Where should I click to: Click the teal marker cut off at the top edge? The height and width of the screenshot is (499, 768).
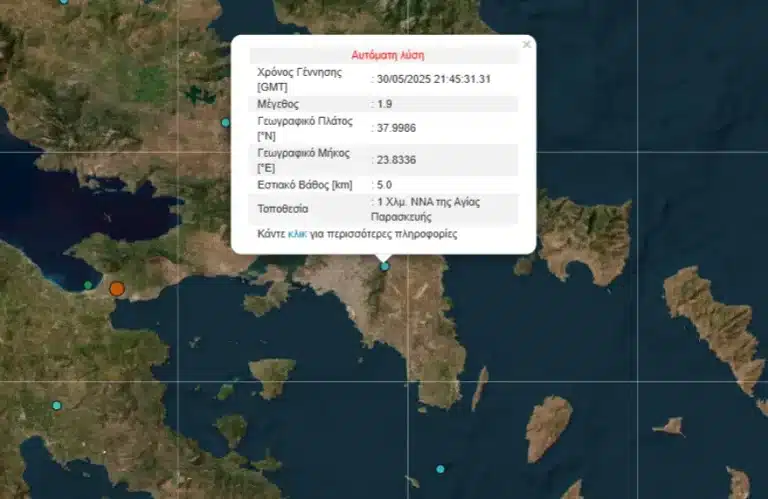point(64,2)
